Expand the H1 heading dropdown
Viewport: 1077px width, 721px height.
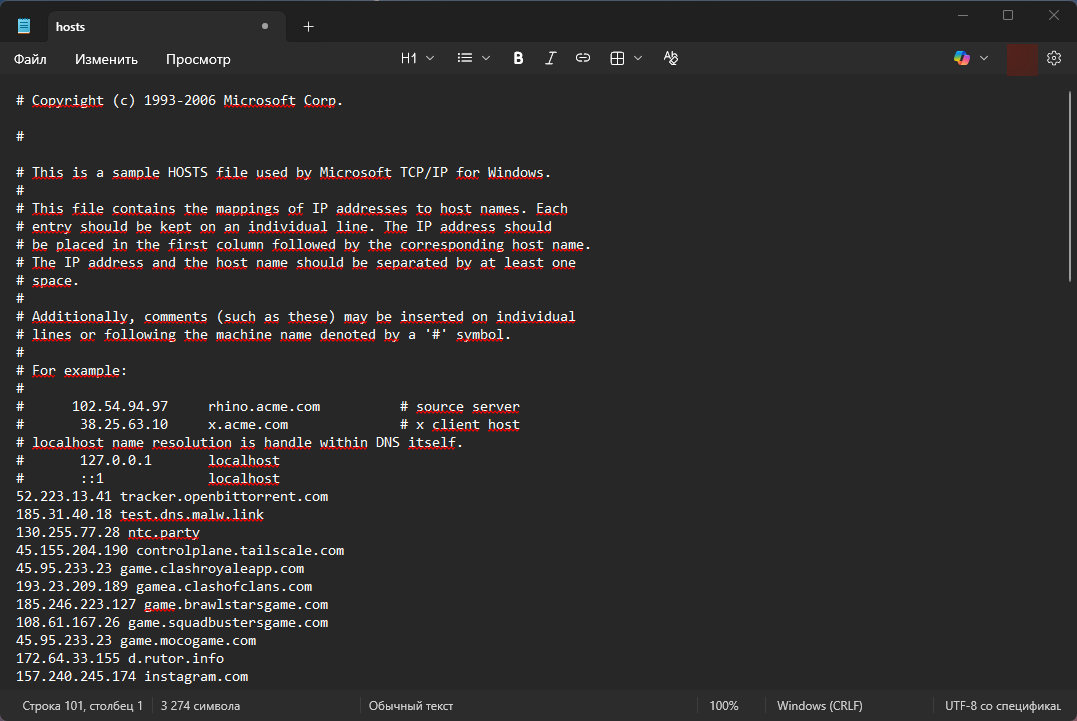click(417, 59)
